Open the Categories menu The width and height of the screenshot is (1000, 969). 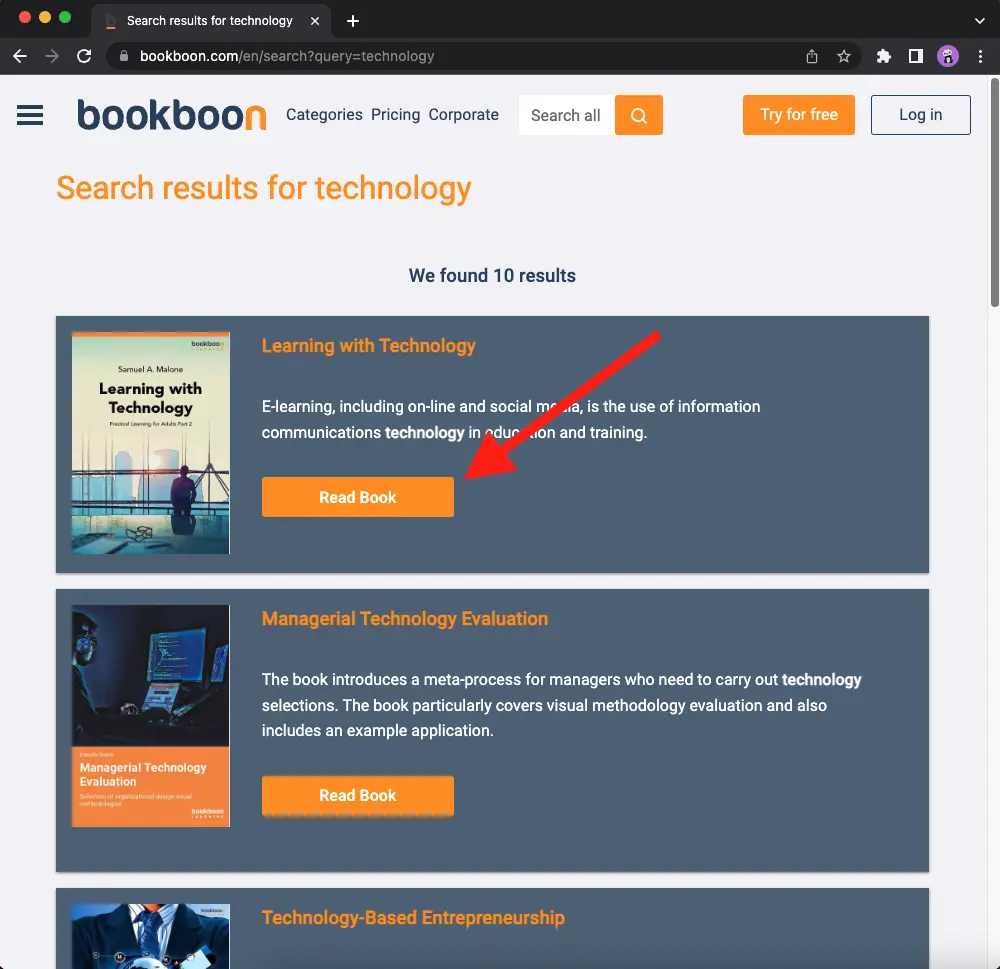[324, 115]
